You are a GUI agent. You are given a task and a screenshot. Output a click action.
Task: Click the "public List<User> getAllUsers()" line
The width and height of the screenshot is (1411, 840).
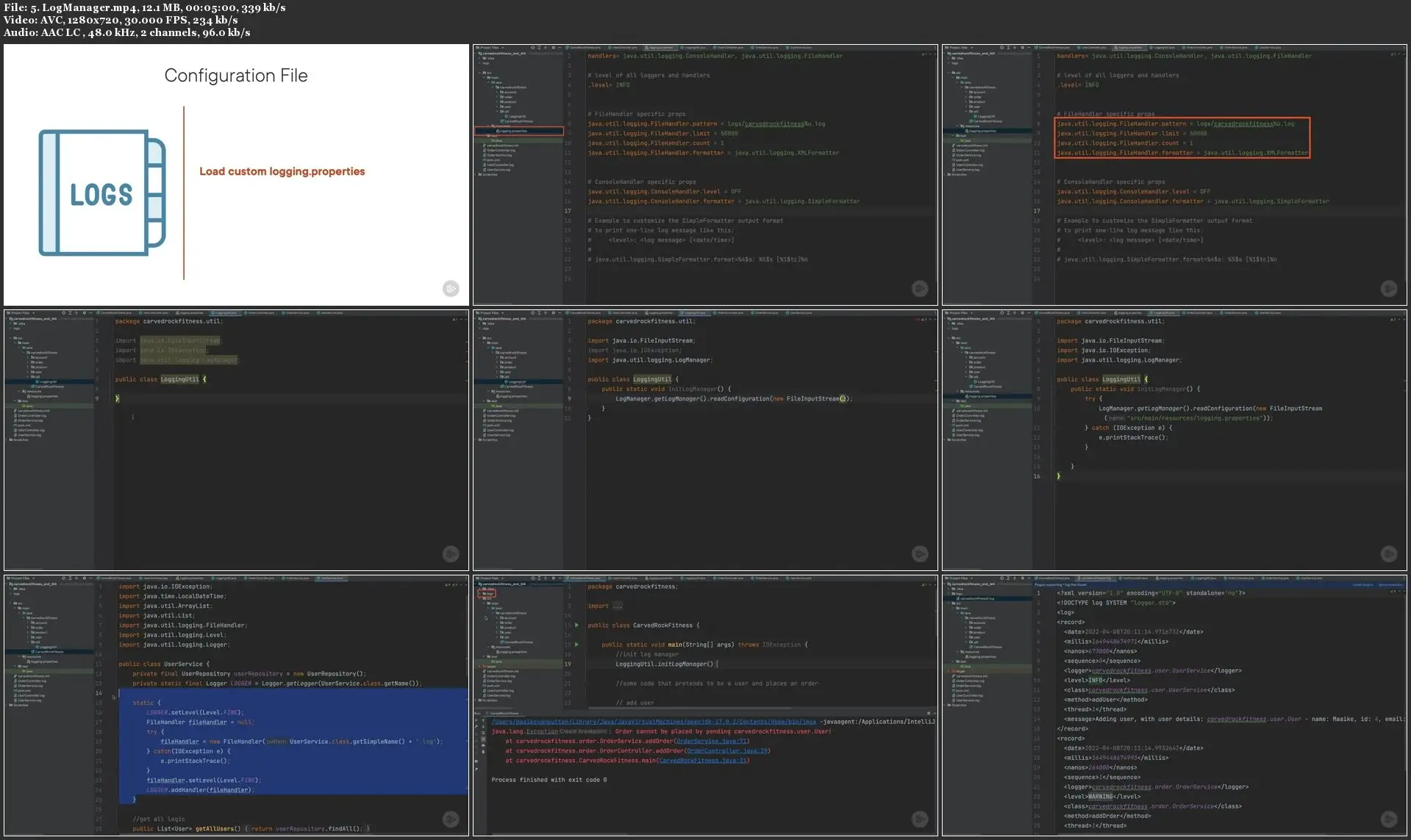(x=251, y=829)
